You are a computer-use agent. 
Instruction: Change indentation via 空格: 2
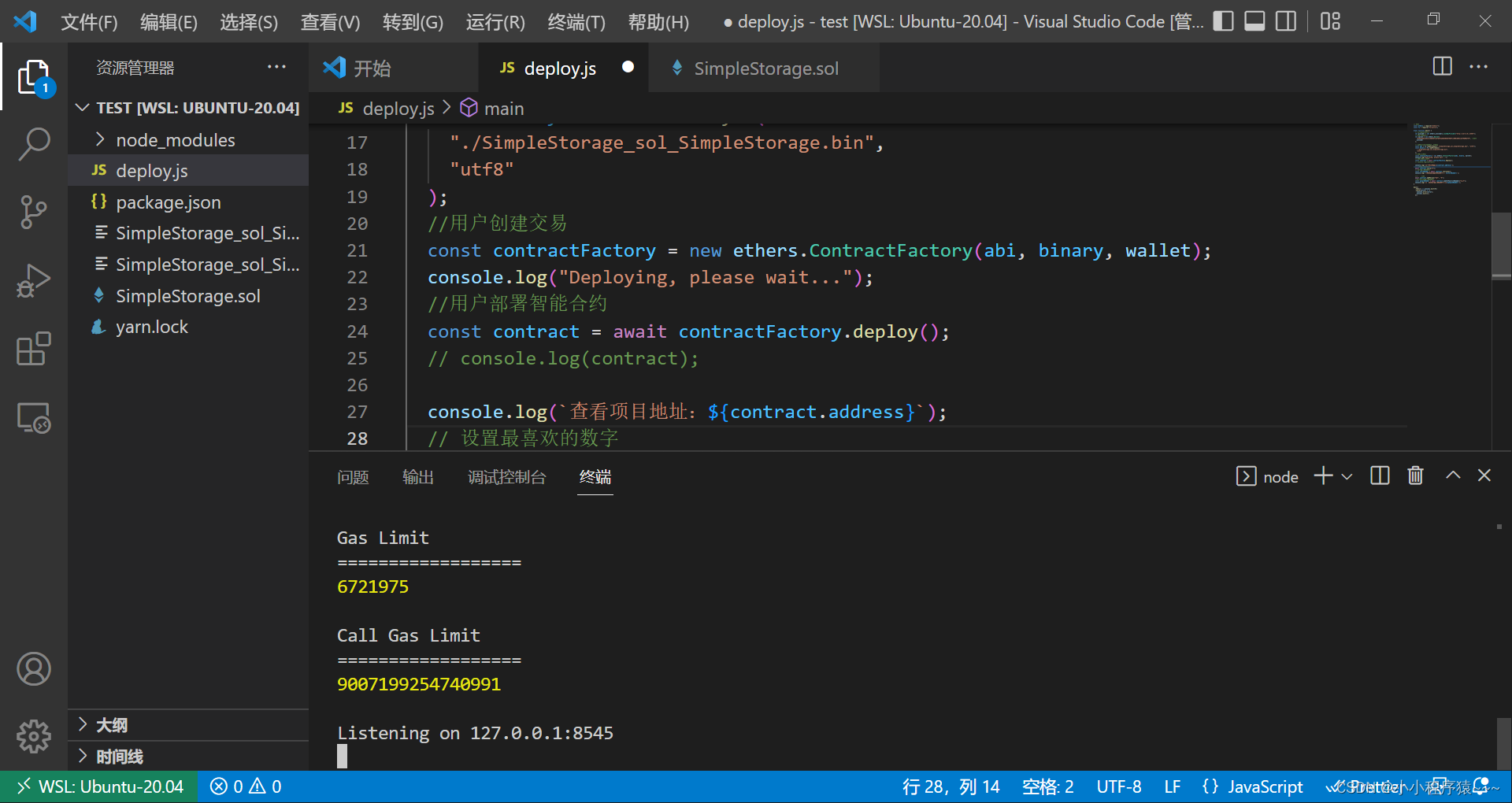(x=1047, y=786)
